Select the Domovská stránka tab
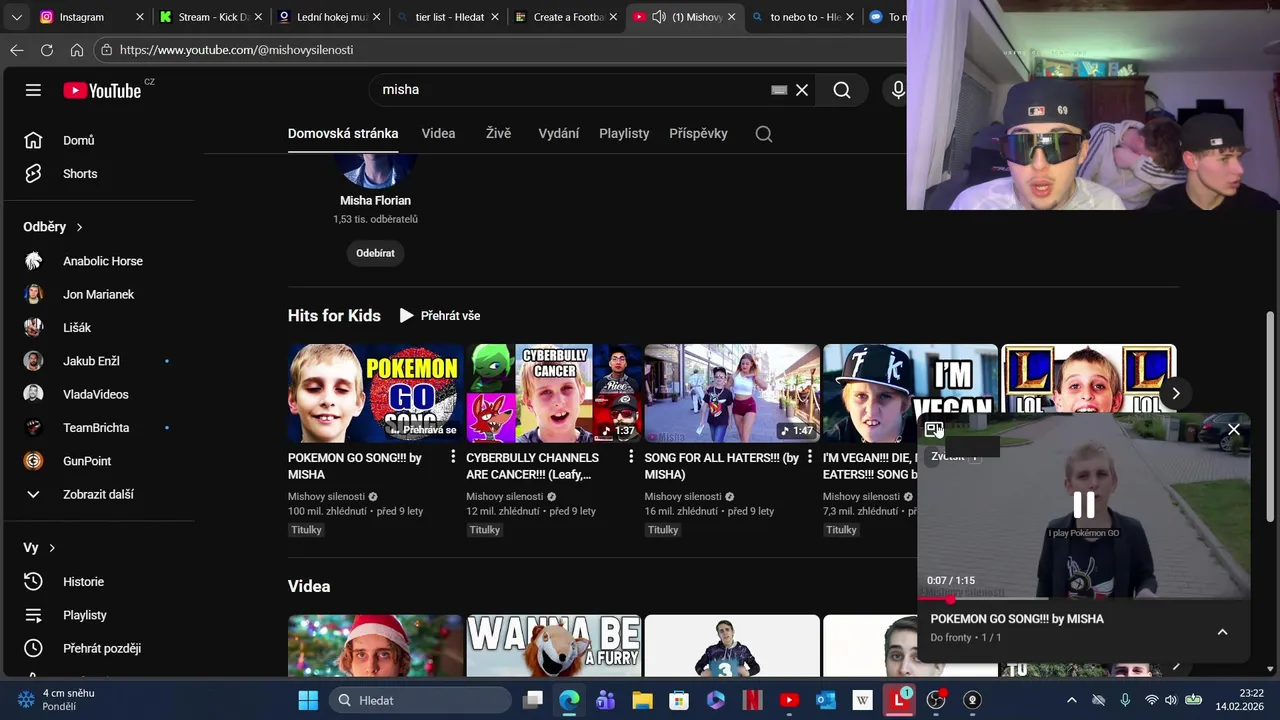This screenshot has height=720, width=1280. tap(343, 134)
